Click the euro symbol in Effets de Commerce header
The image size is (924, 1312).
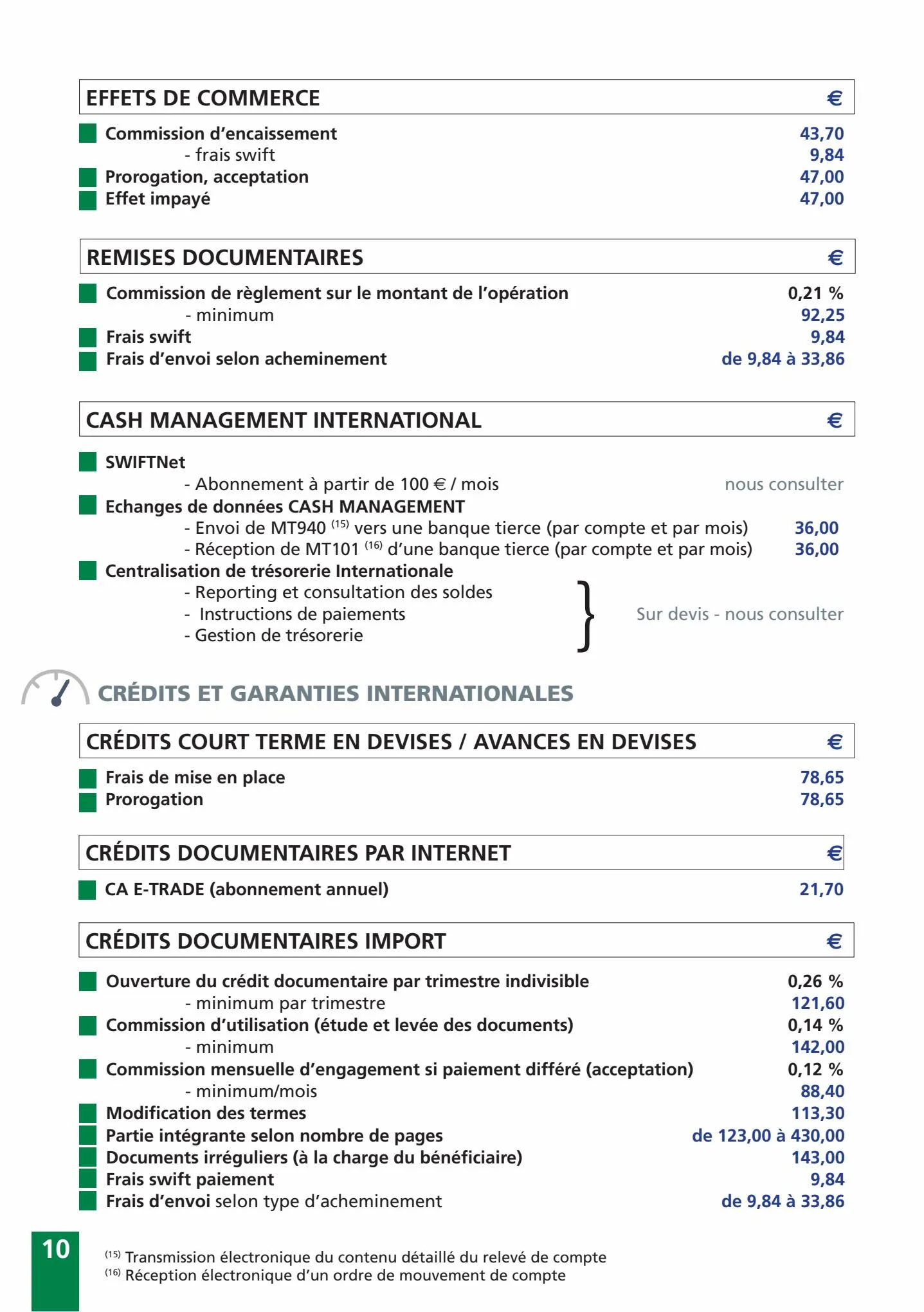835,98
